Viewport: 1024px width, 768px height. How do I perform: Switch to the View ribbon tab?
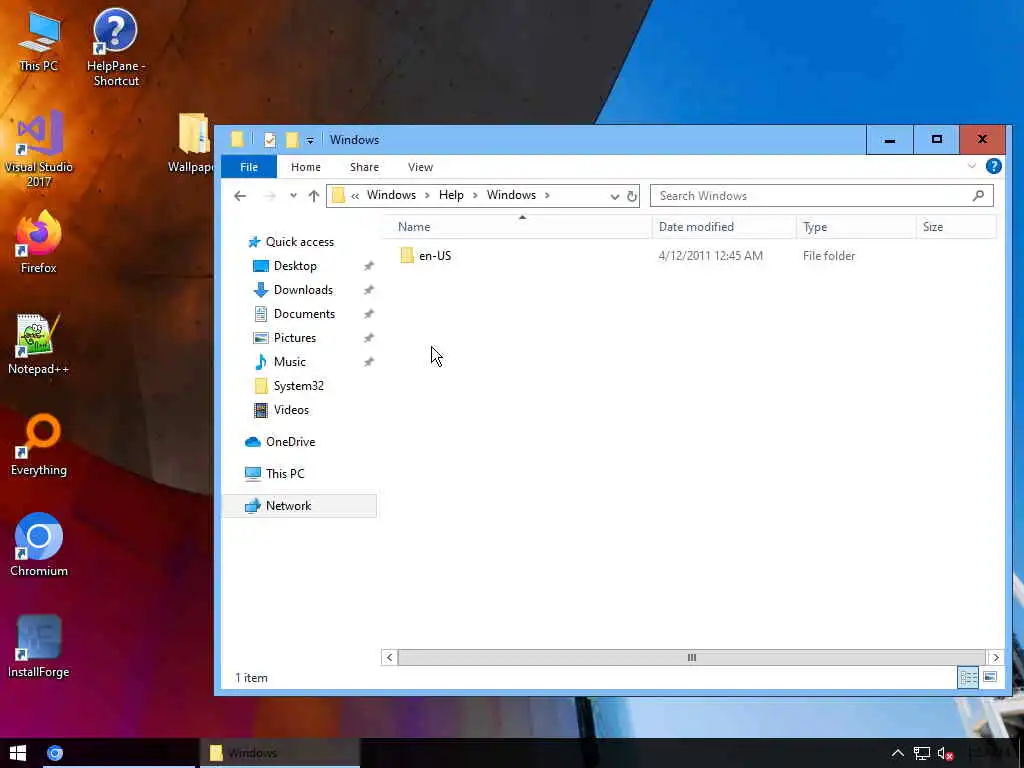421,167
